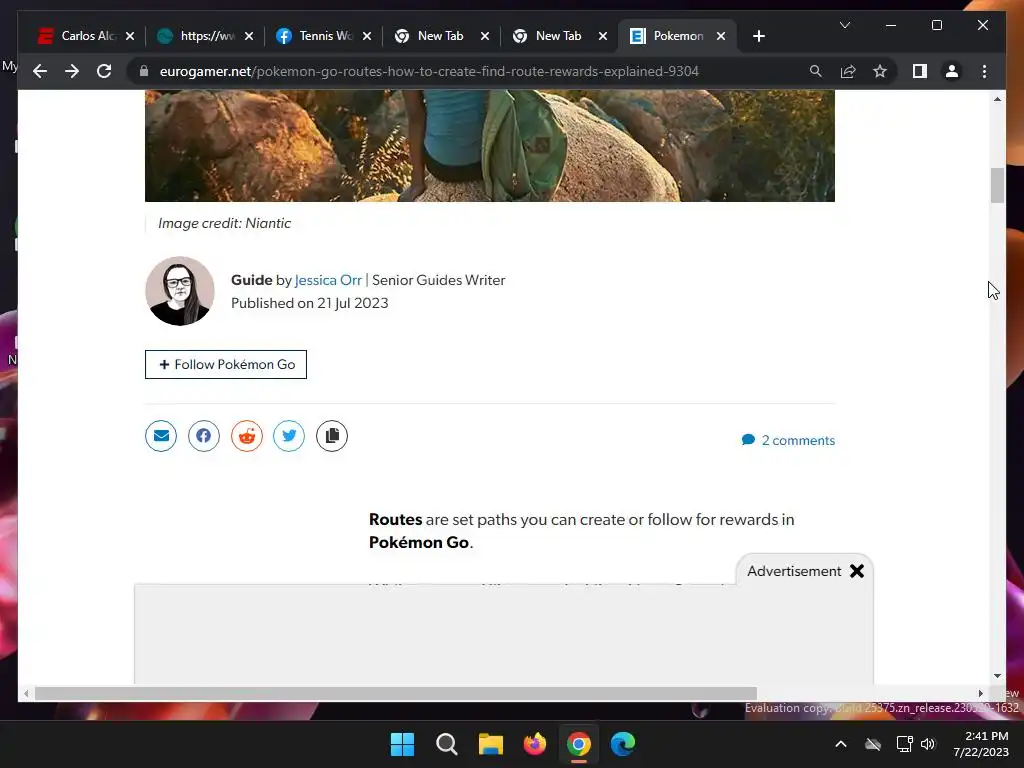Click the horizontal scrollbar thumb
The image size is (1024, 768).
point(396,694)
